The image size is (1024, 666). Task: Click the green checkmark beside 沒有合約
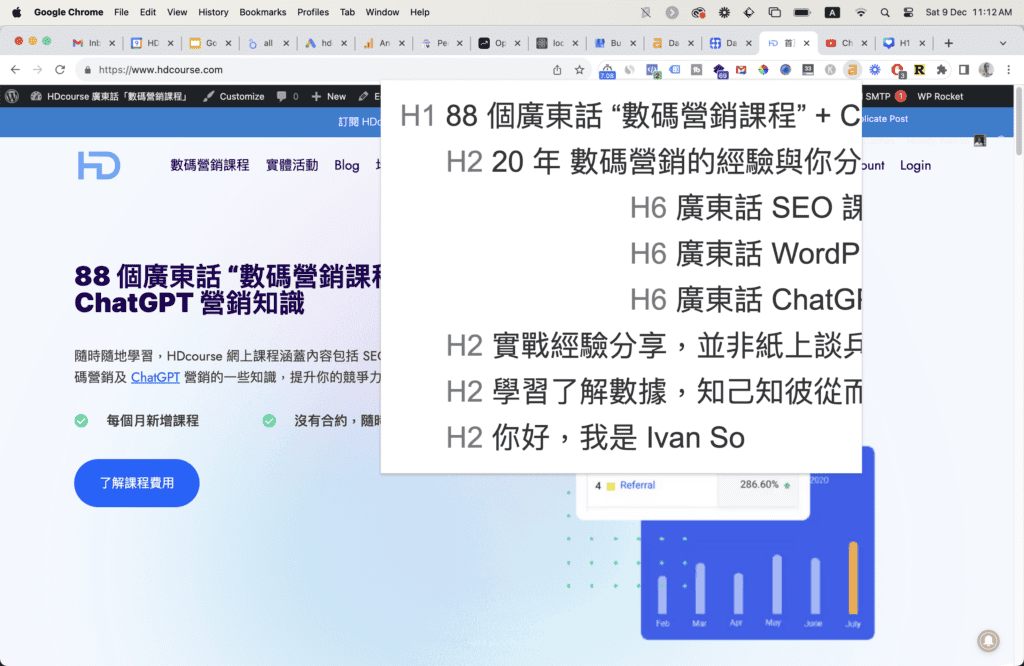(x=268, y=422)
